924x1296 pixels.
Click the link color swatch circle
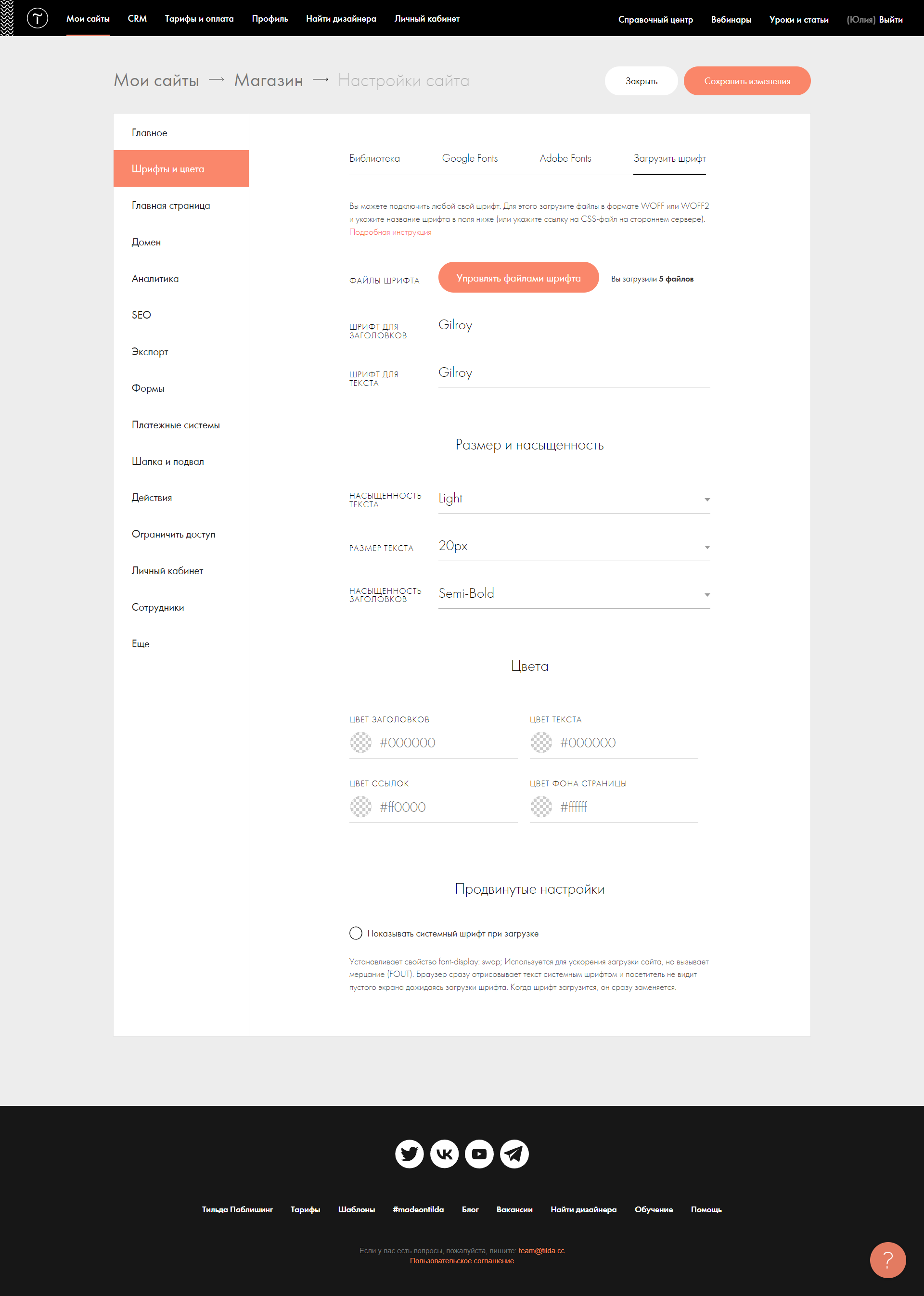[361, 807]
